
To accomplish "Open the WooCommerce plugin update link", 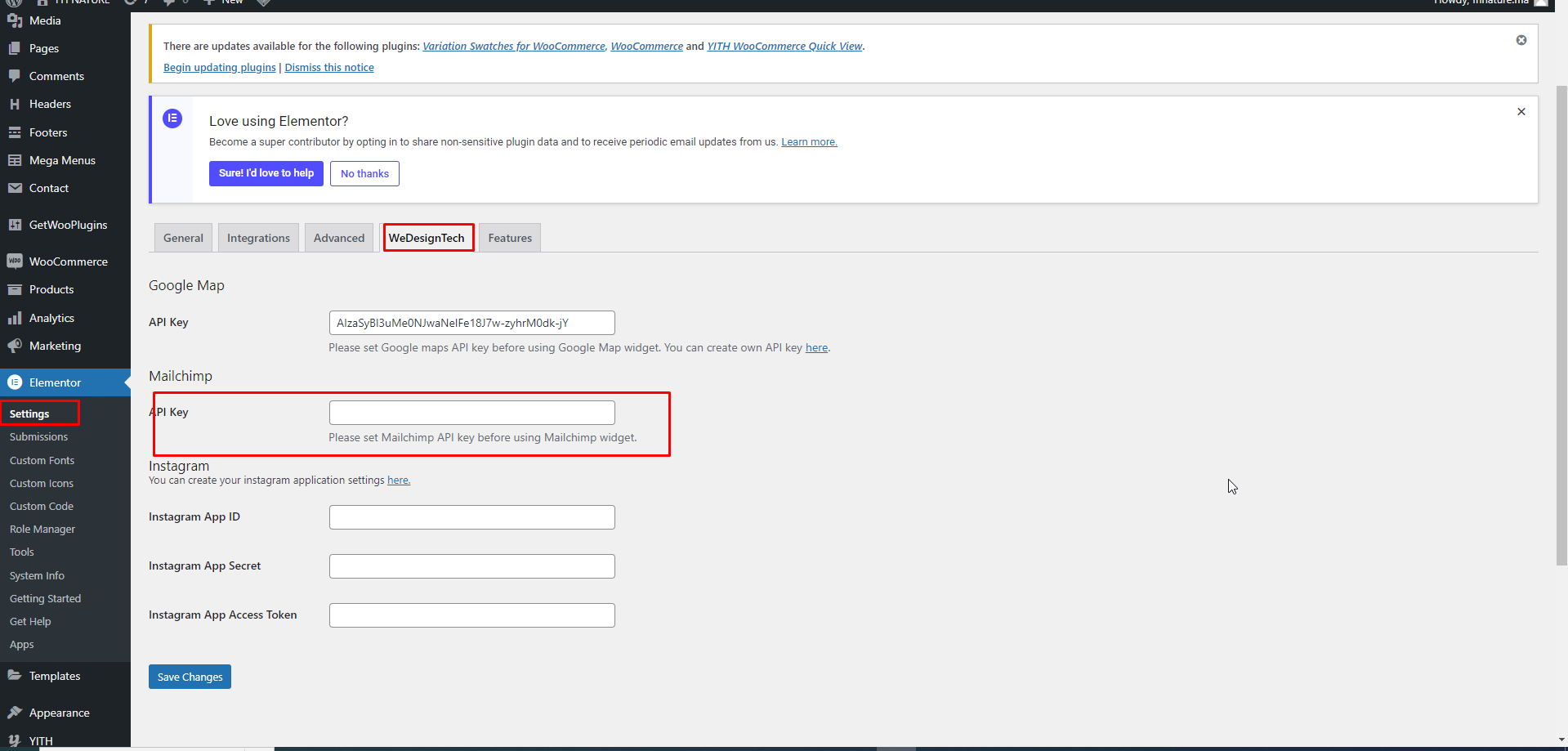I will [646, 47].
